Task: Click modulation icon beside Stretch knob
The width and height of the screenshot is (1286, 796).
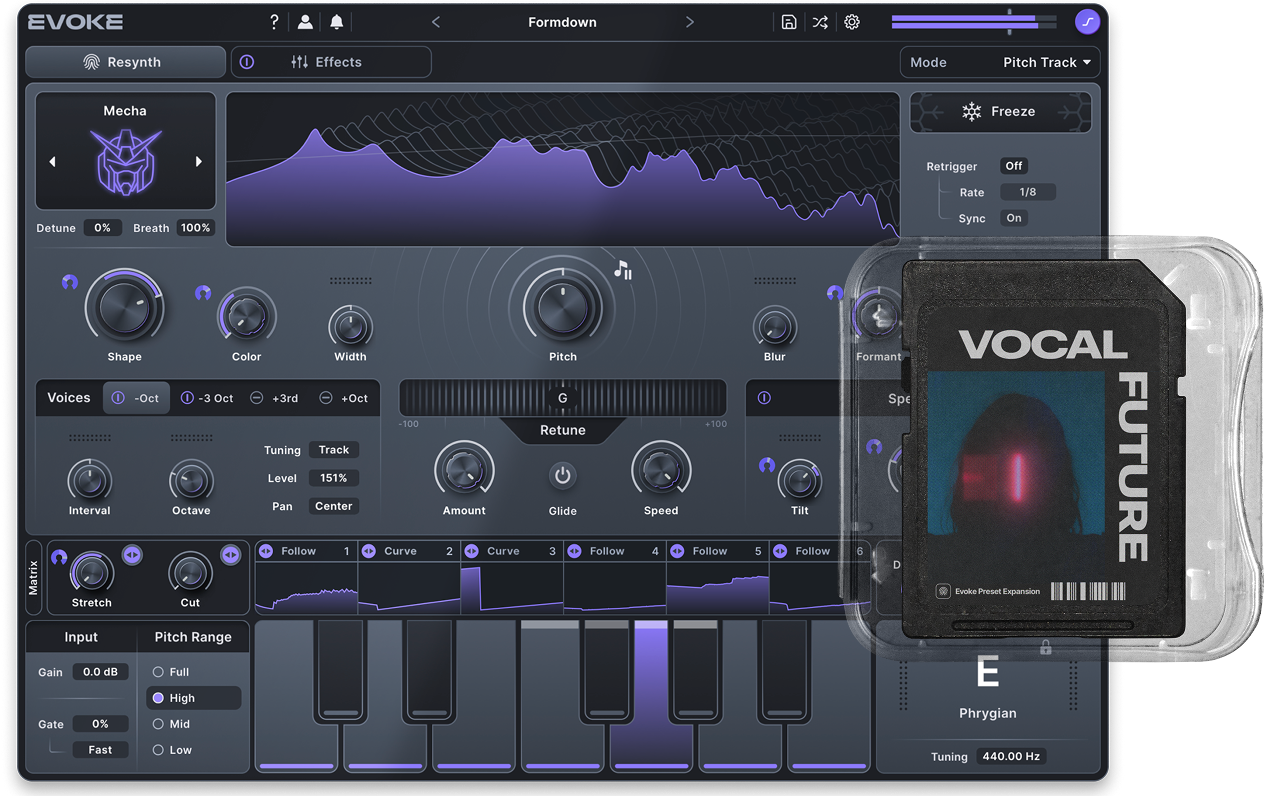Action: (59, 557)
